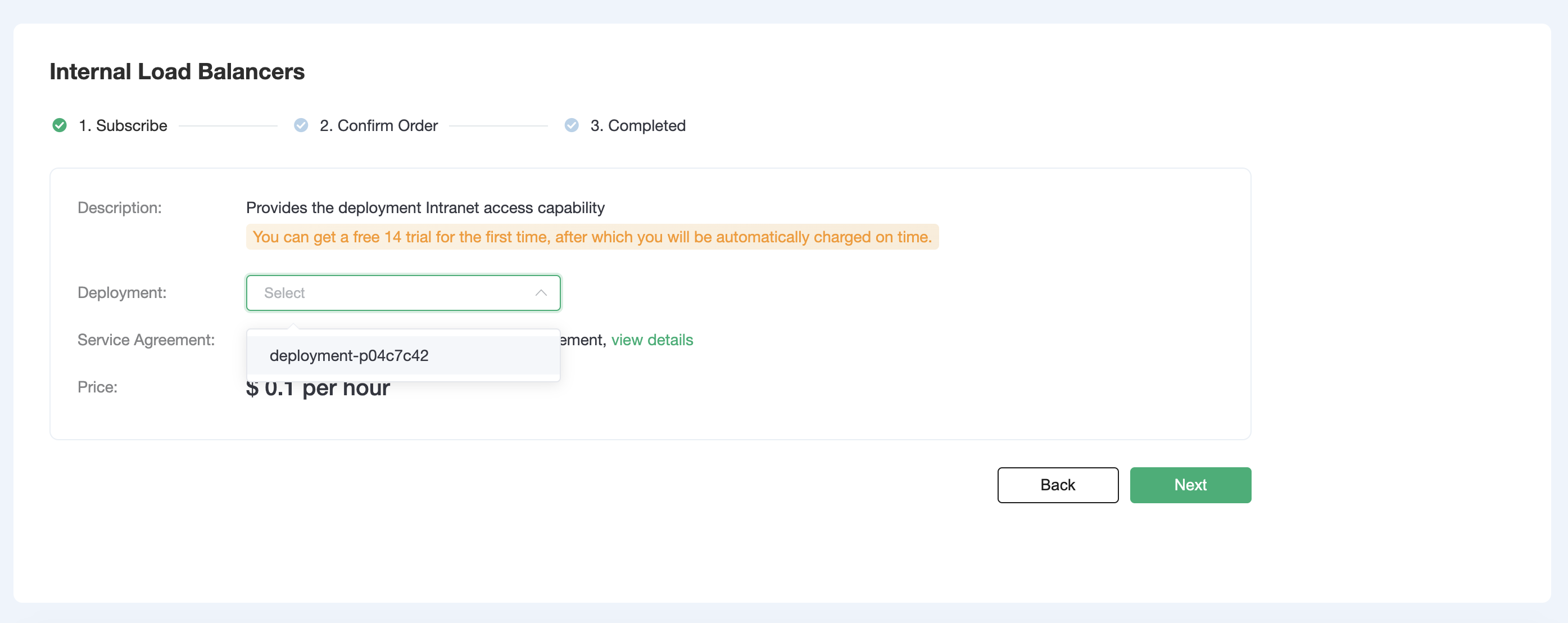Click the Confirm Order step circle icon
The width and height of the screenshot is (1568, 623).
301,125
